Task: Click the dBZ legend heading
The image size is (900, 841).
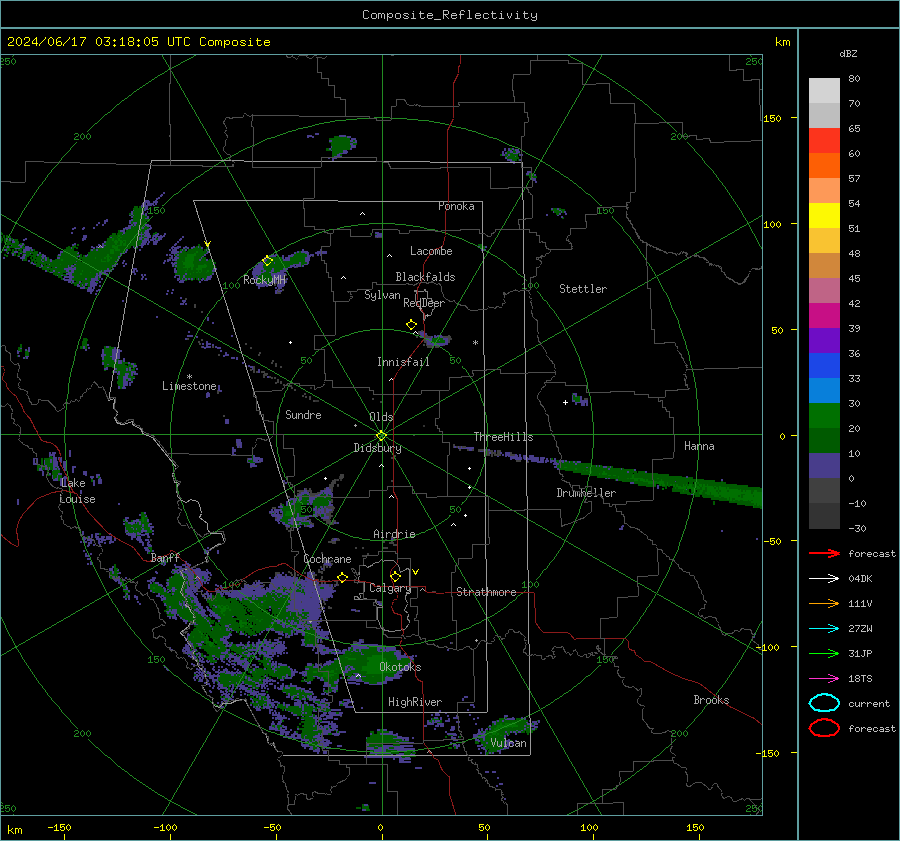Action: coord(848,53)
